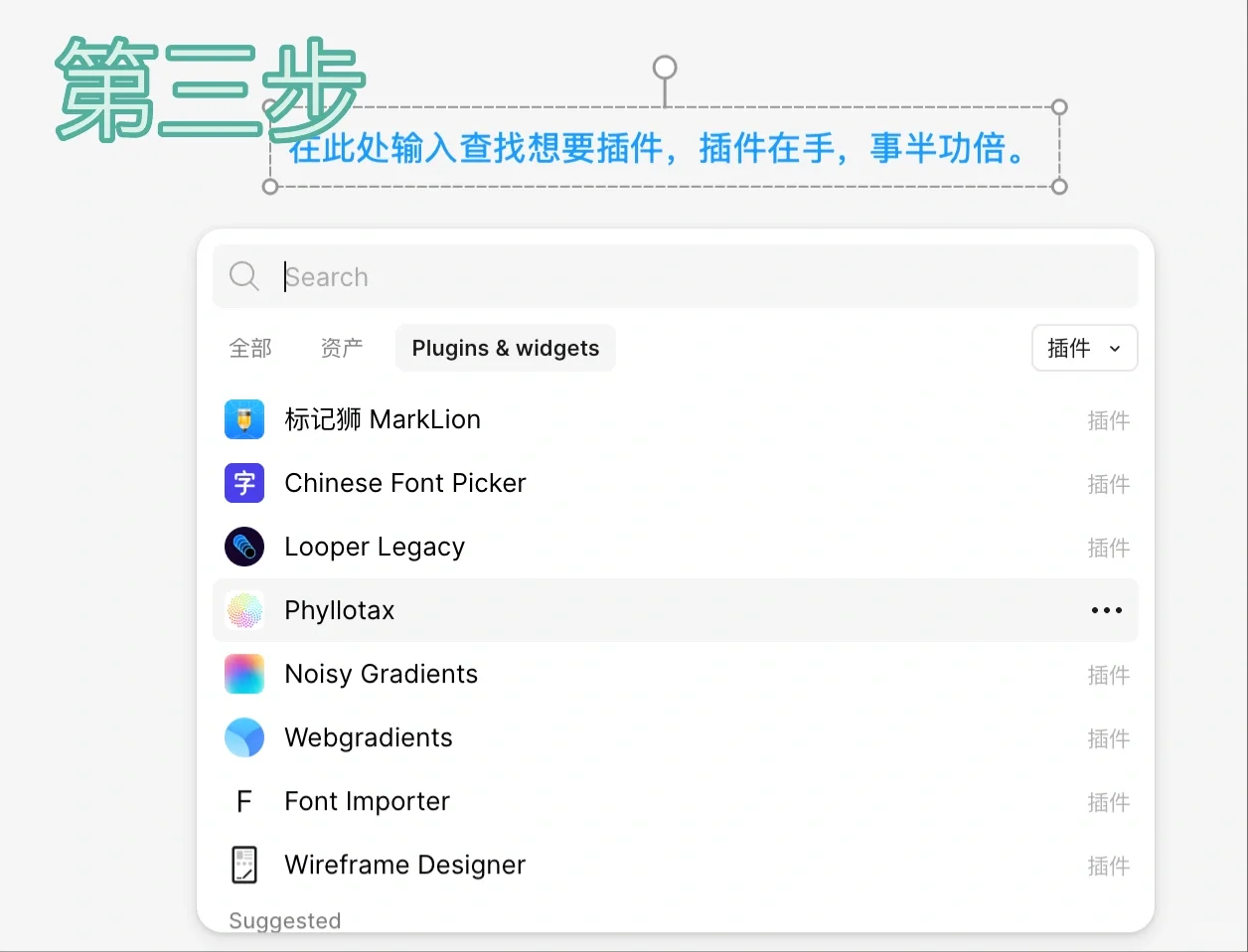1248x952 pixels.
Task: Click the Phyllotax dotted spiral icon
Action: pos(244,610)
